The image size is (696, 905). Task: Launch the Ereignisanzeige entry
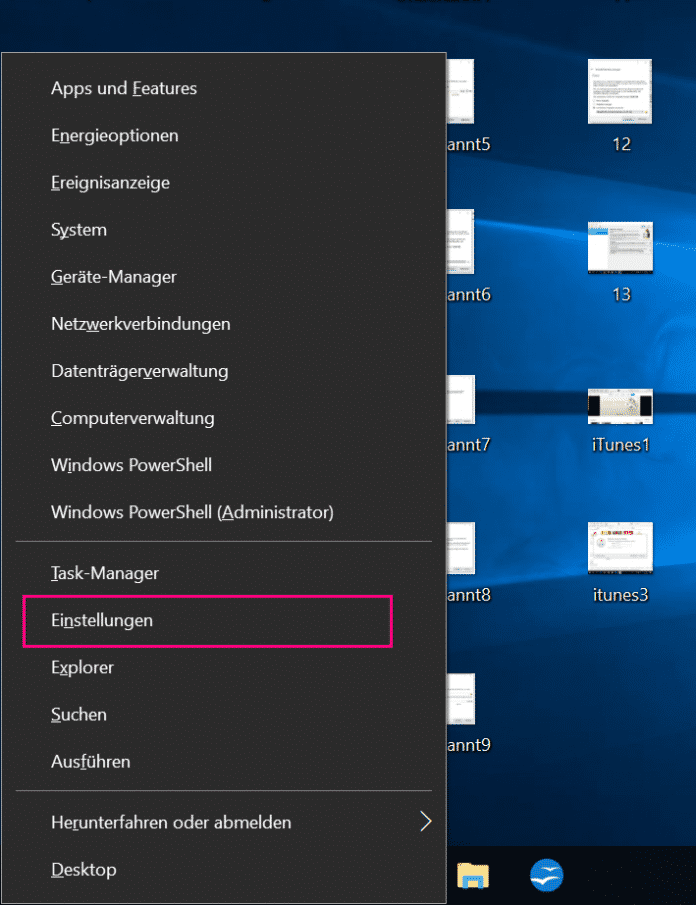(x=110, y=183)
